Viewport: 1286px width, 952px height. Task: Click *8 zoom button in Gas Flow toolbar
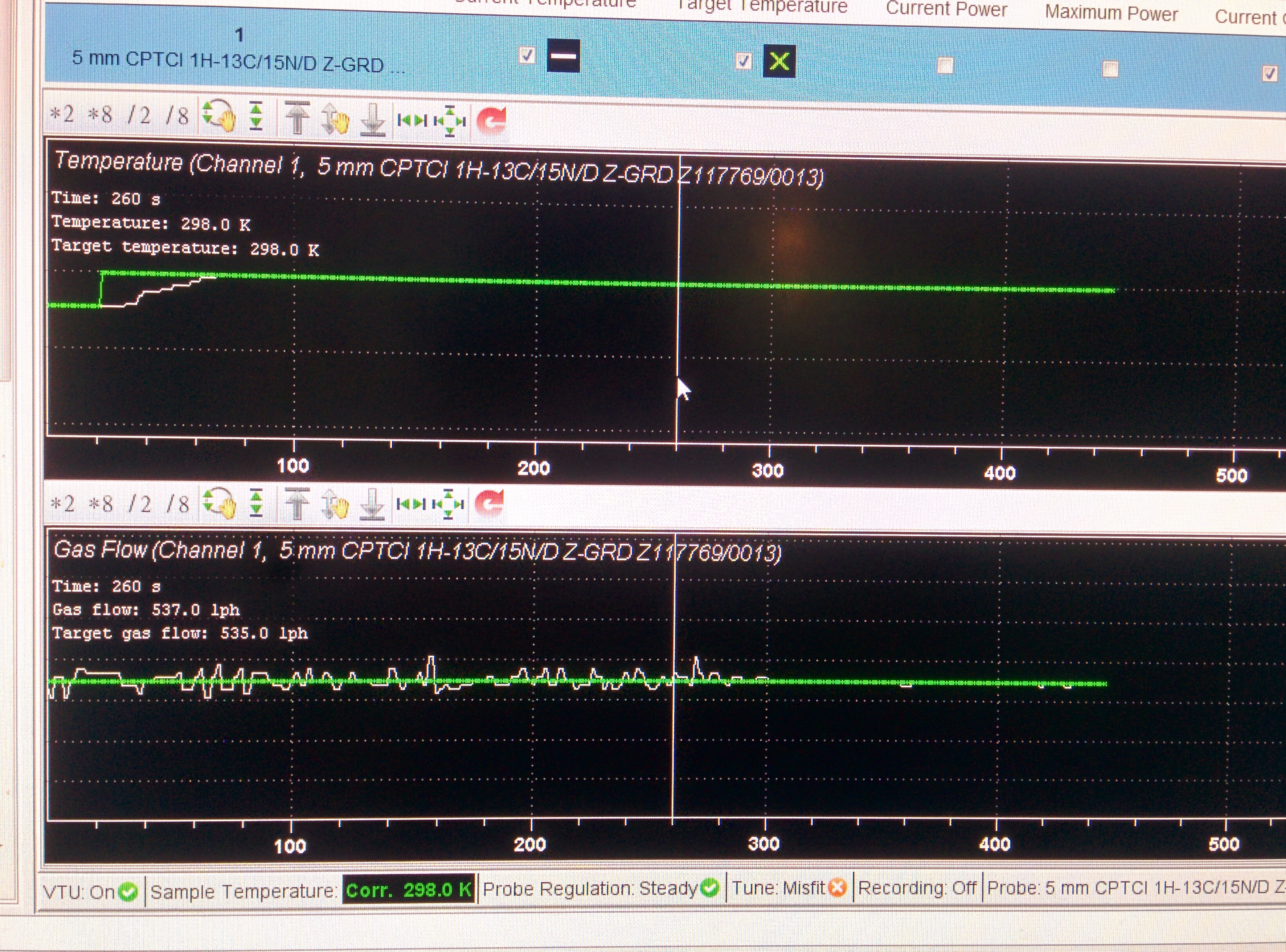click(100, 504)
